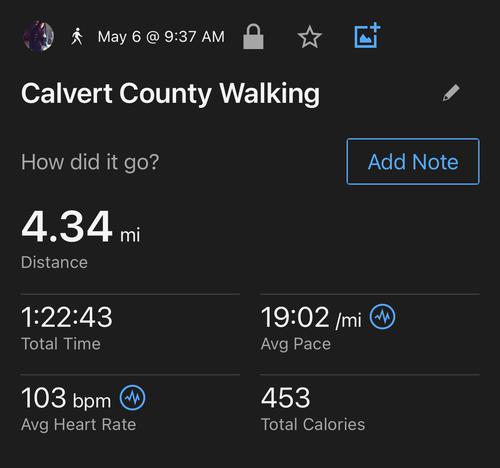Tap the Total Calories label
This screenshot has height=468, width=500.
313,425
